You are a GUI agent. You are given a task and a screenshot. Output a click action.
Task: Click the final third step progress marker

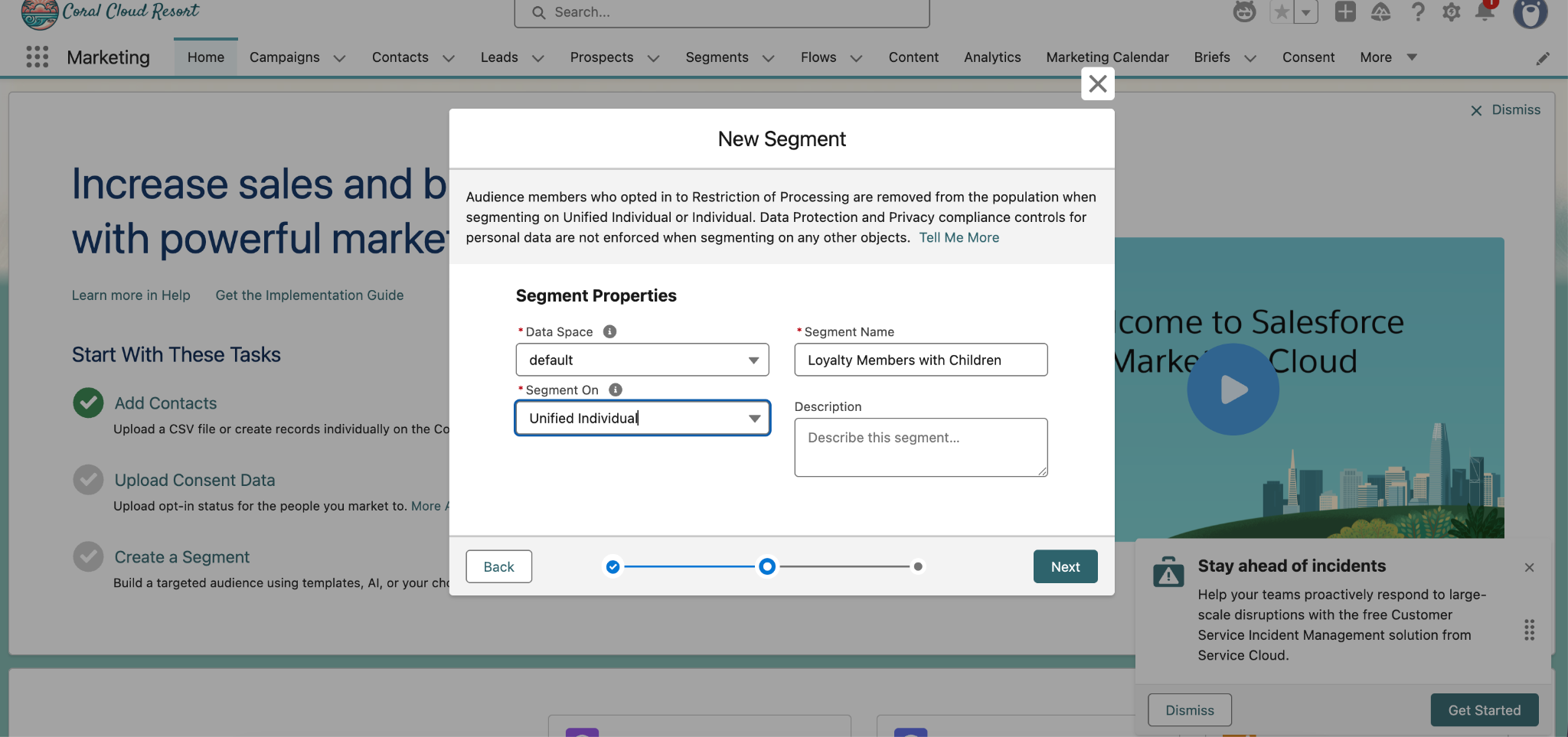point(918,566)
